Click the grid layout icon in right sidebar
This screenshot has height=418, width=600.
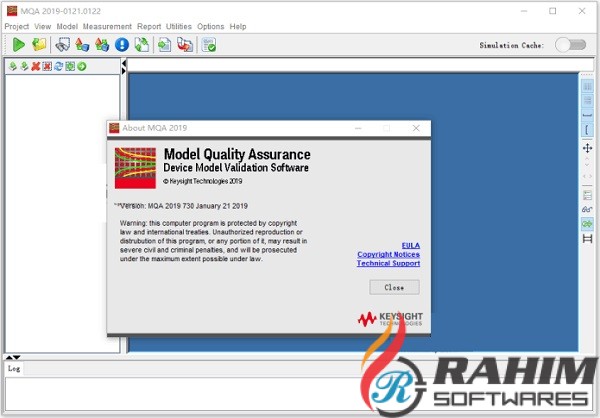pyautogui.click(x=587, y=101)
